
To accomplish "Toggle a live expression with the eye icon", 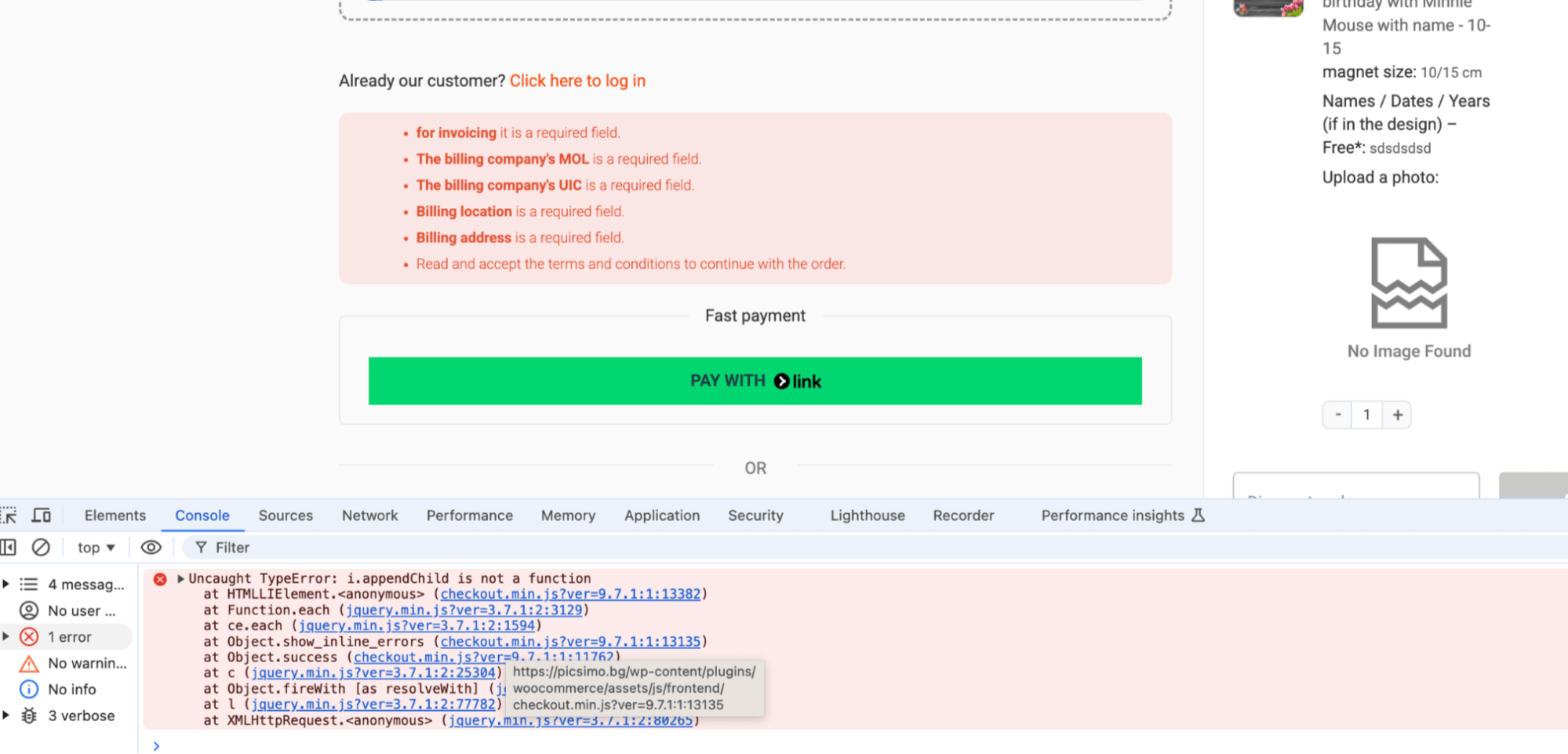I will tap(151, 547).
